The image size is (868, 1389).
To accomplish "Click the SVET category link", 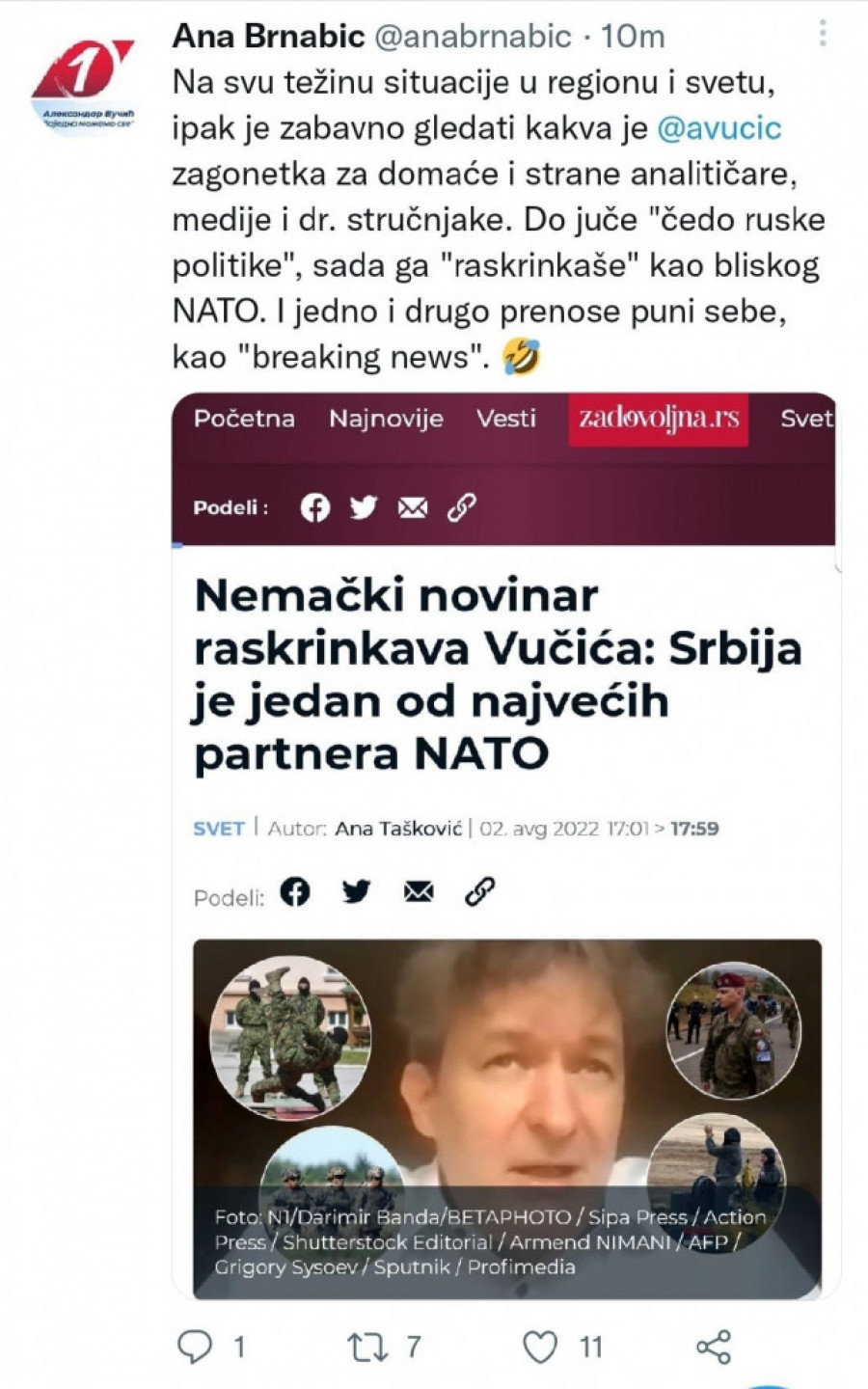I will click(x=219, y=829).
